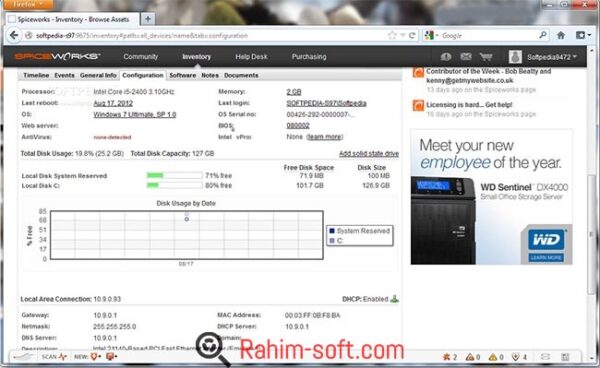The width and height of the screenshot is (600, 368).
Task: Switch to the Notes tab
Action: 210,75
